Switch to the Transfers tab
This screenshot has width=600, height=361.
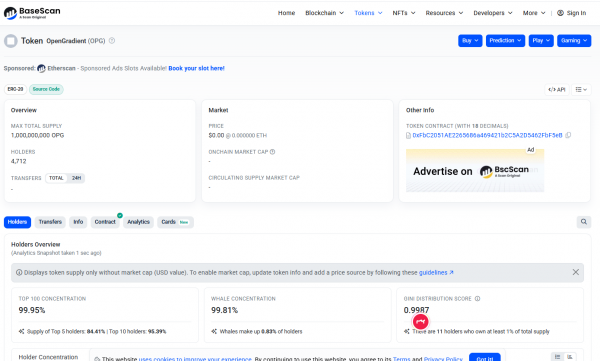(x=50, y=222)
